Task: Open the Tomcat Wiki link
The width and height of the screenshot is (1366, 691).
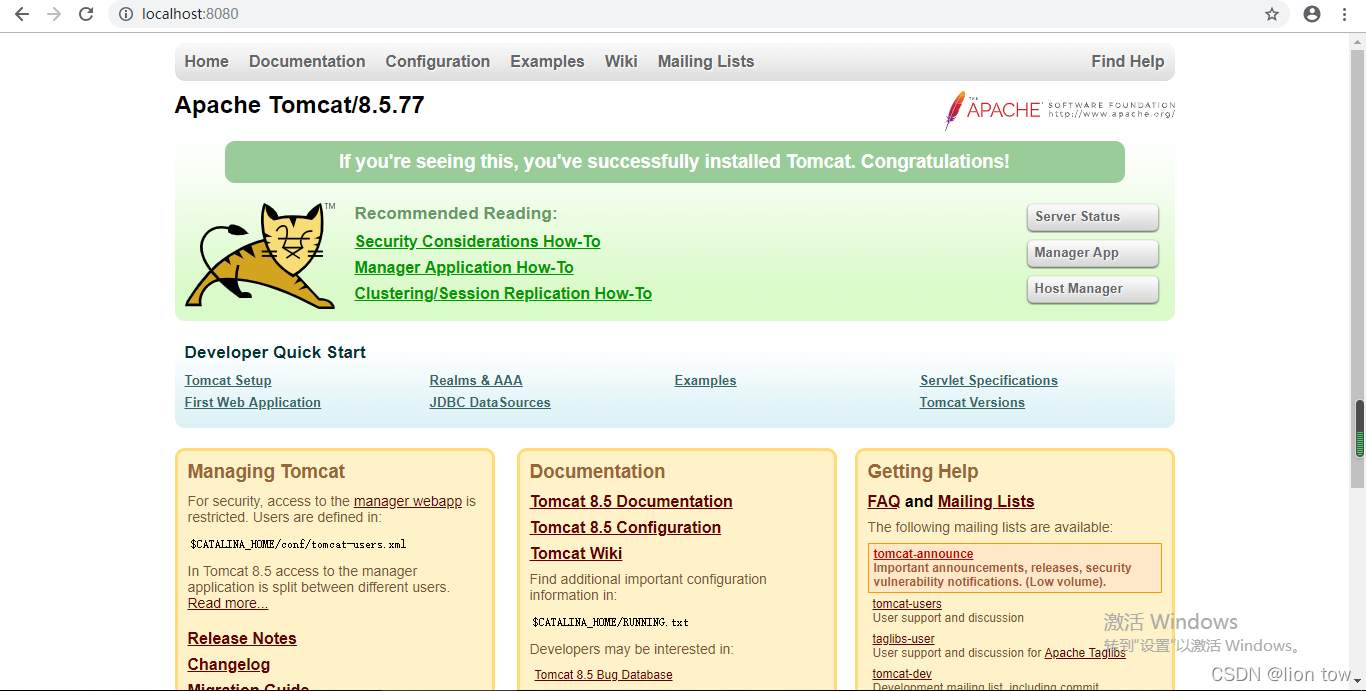Action: (576, 553)
